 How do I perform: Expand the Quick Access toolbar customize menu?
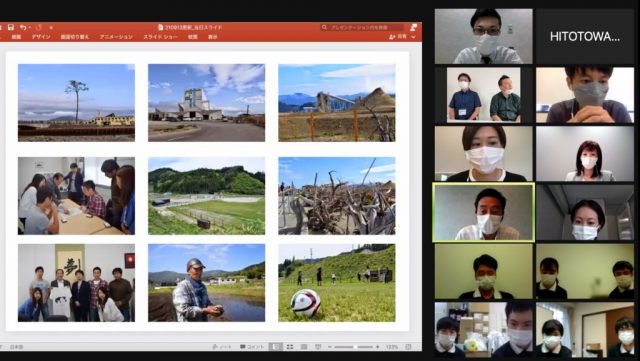coord(51,28)
